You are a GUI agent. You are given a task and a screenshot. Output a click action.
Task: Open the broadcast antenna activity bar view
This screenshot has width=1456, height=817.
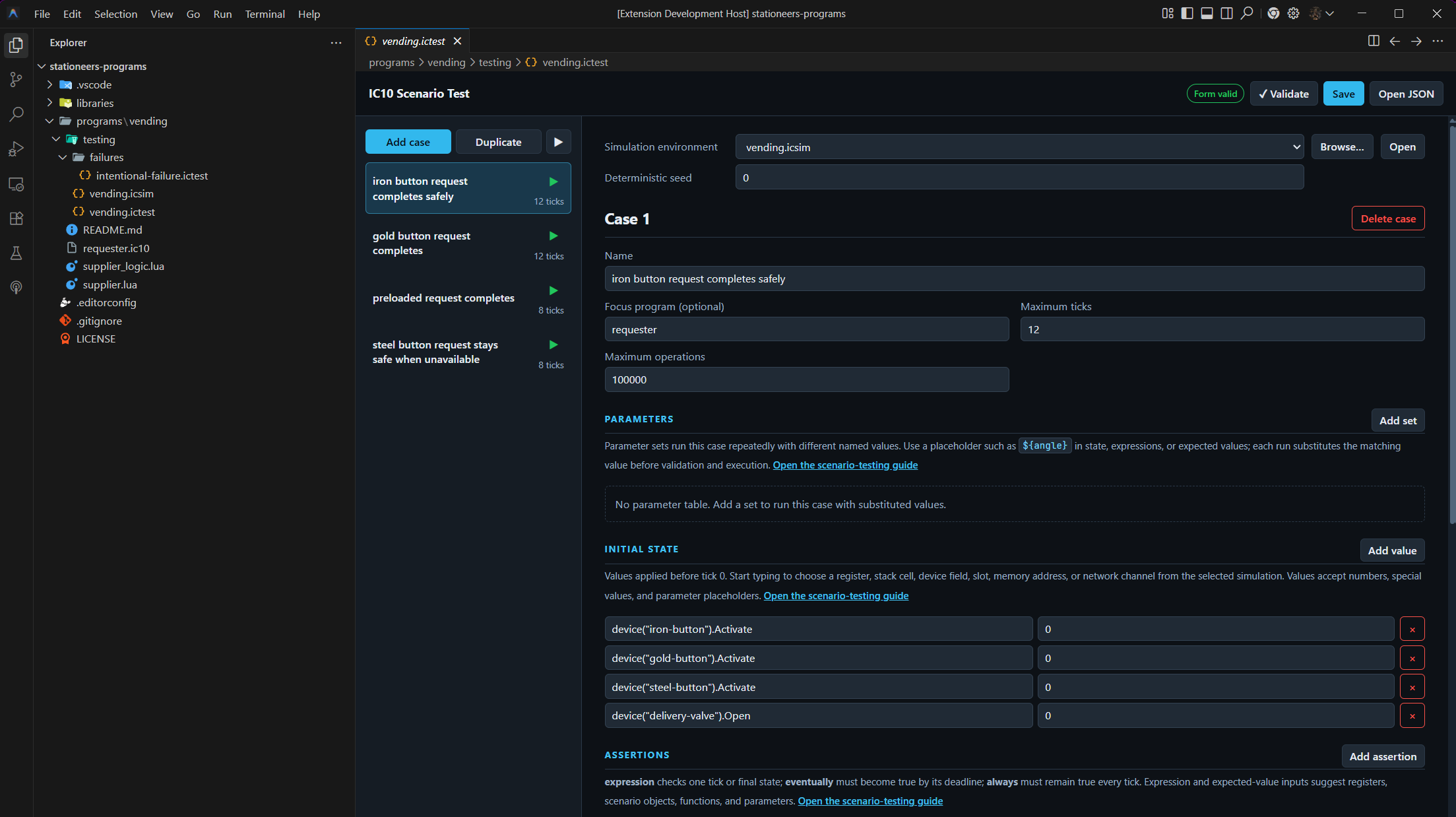[x=16, y=288]
